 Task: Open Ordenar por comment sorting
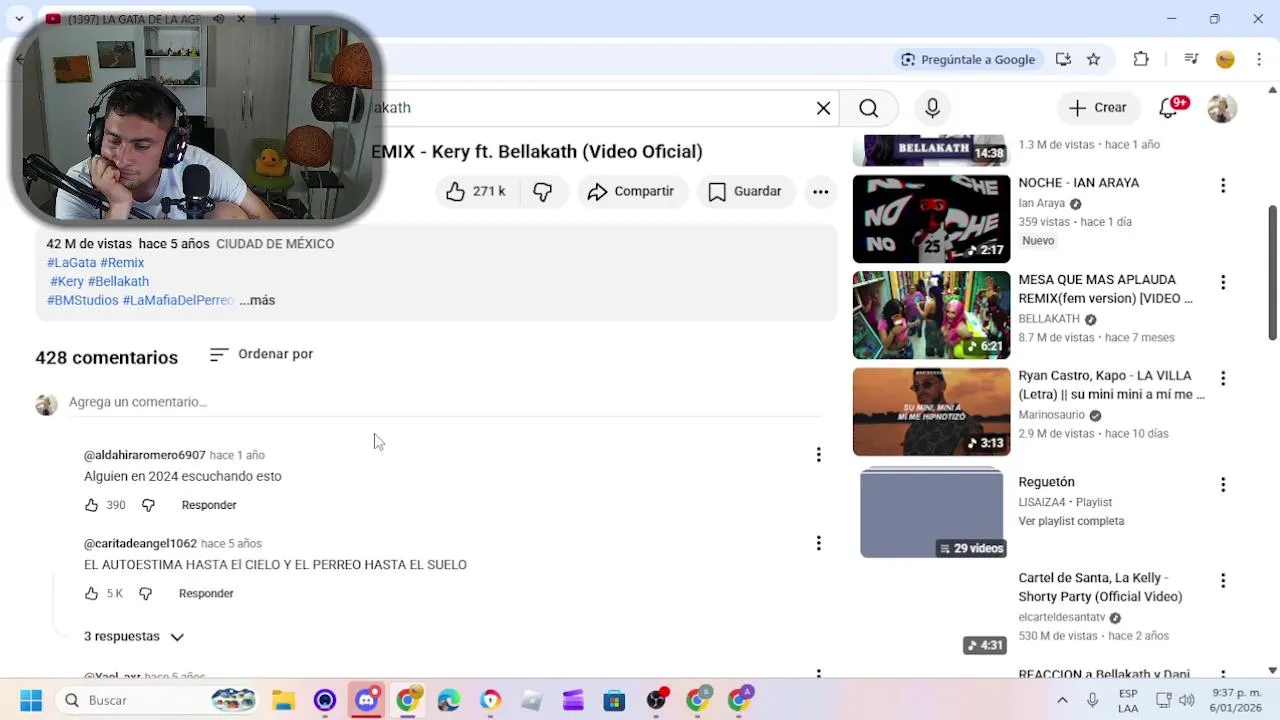pos(262,354)
